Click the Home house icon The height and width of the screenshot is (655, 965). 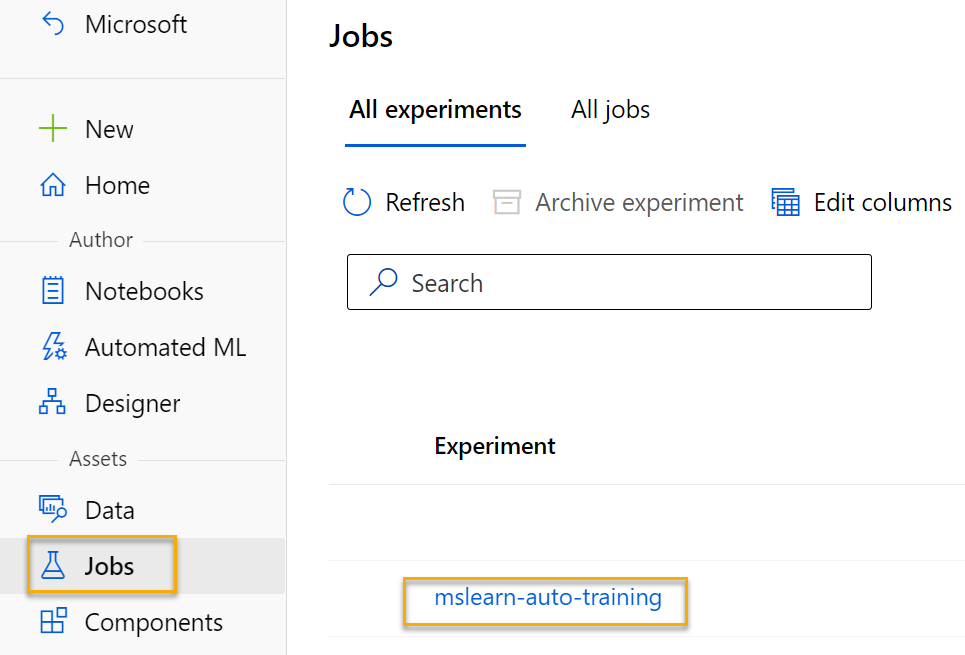click(53, 185)
